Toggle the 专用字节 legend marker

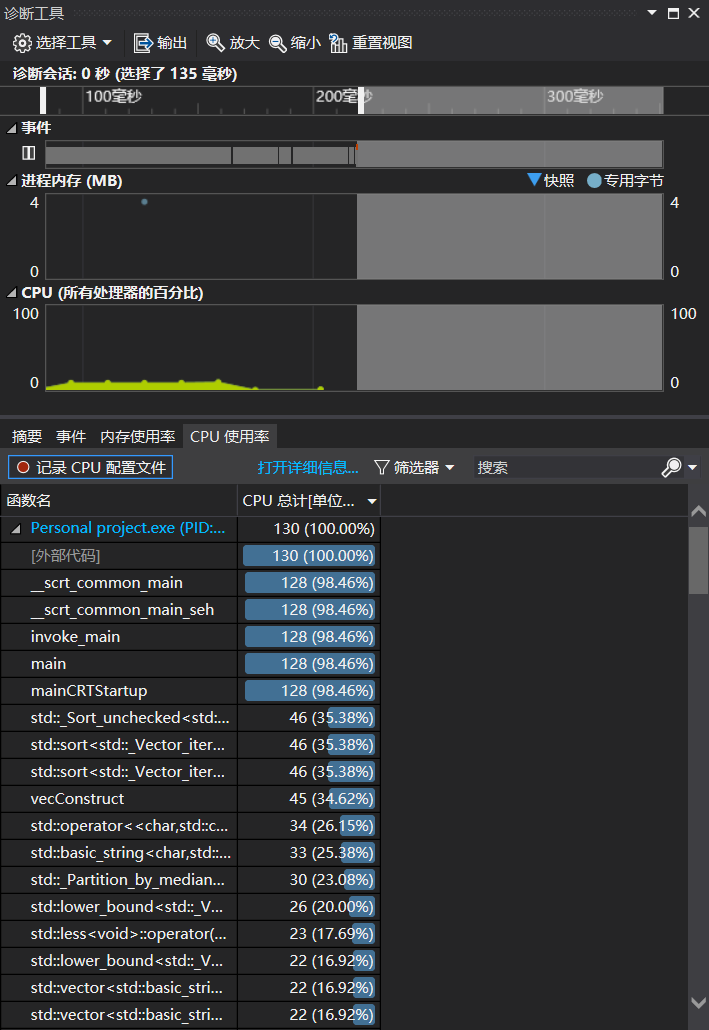pyautogui.click(x=594, y=181)
